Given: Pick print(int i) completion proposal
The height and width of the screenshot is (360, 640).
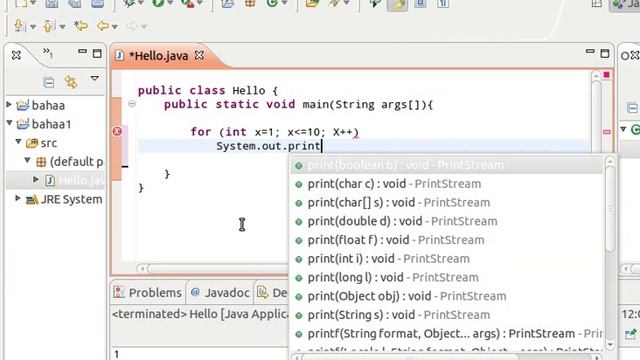Looking at the screenshot, I should [446, 259].
